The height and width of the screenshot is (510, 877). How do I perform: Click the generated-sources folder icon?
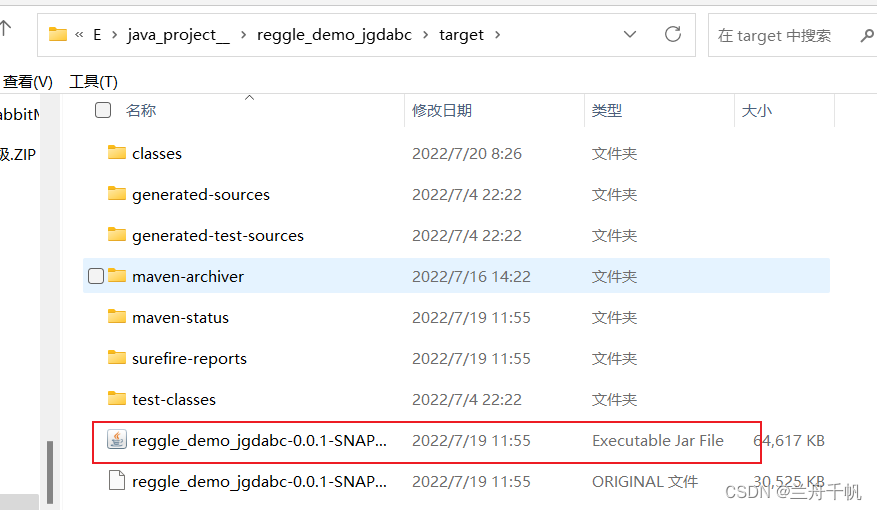click(x=117, y=193)
